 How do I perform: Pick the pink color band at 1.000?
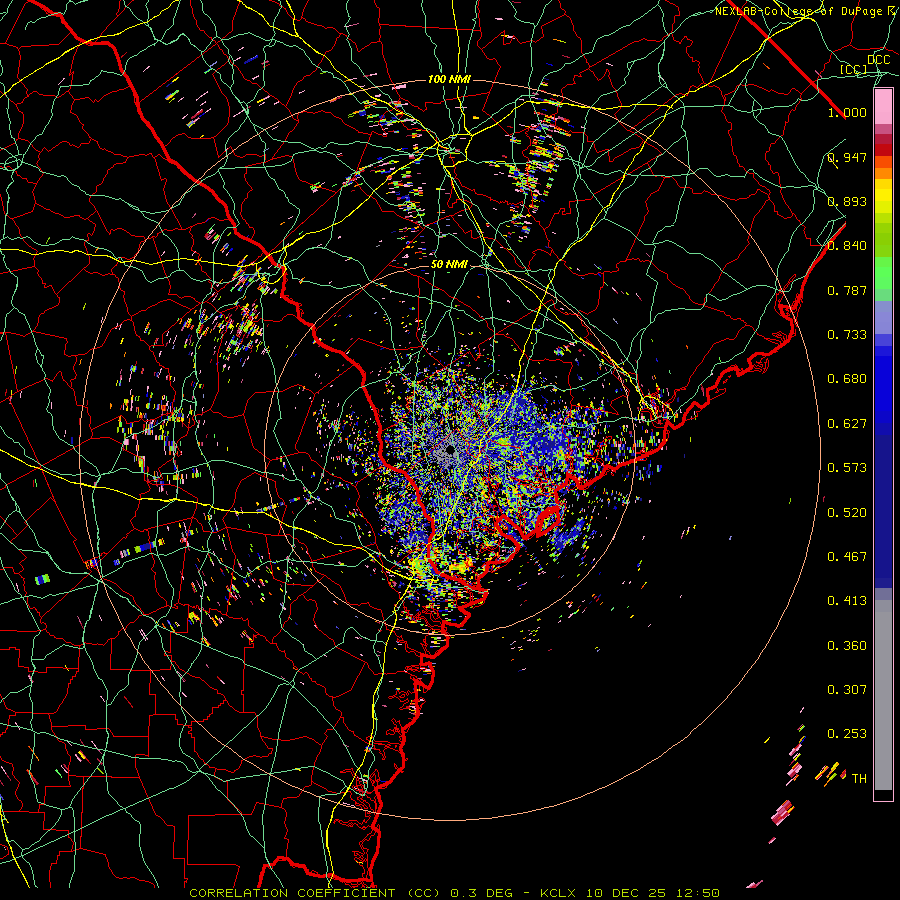(883, 107)
